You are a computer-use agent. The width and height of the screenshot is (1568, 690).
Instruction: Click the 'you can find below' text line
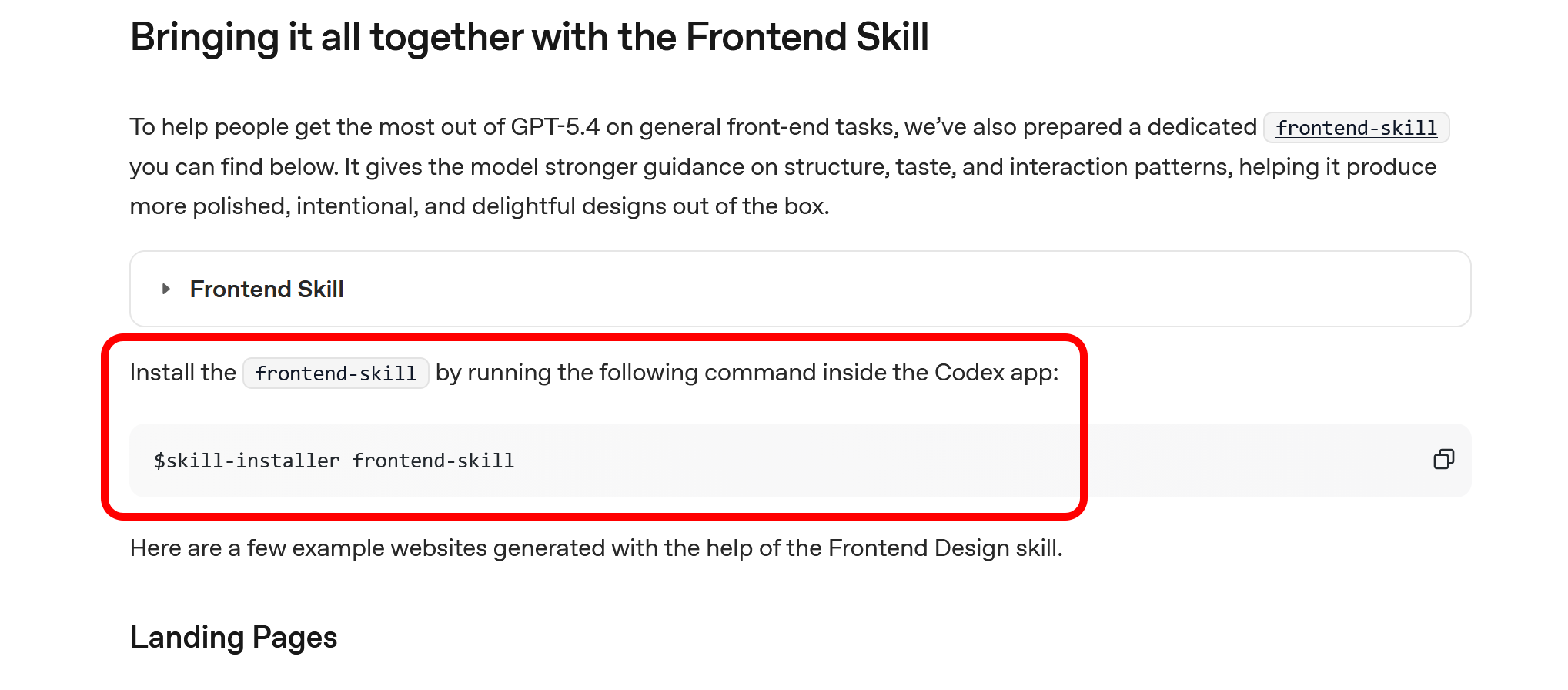[x=783, y=167]
